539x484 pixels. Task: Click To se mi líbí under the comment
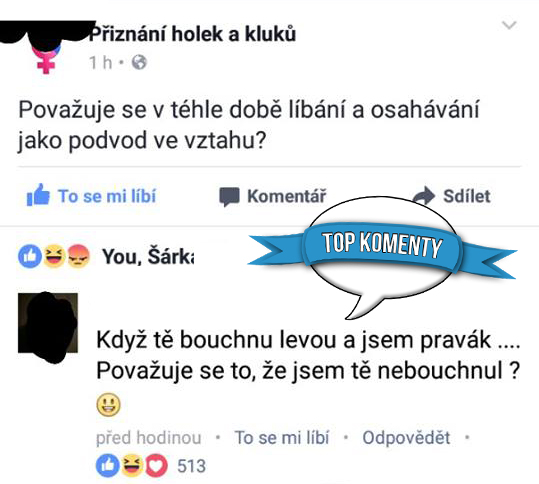pyautogui.click(x=282, y=438)
